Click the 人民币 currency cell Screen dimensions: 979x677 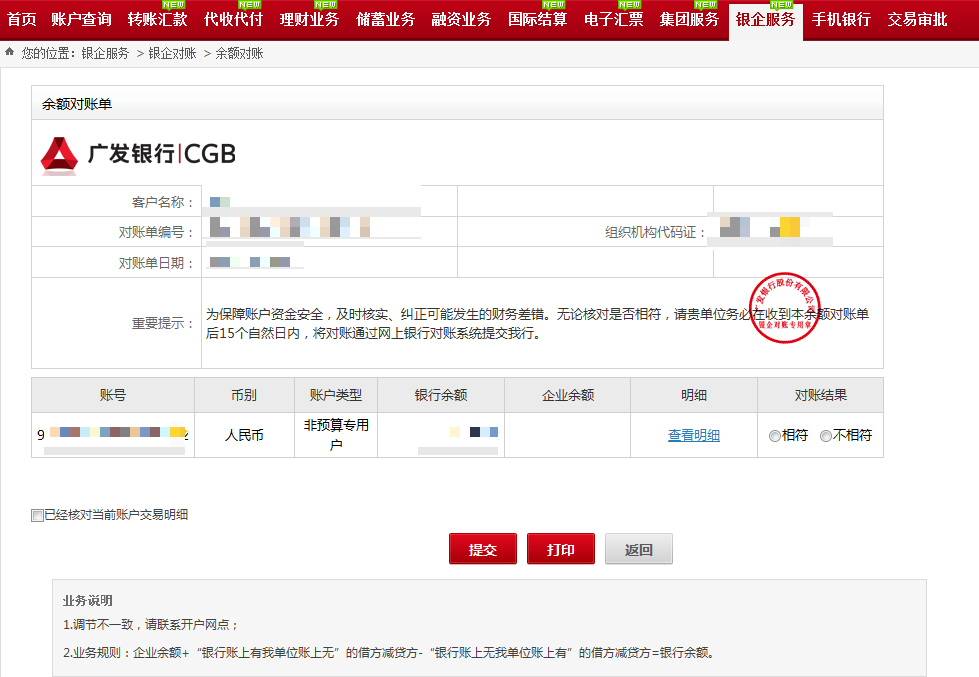point(244,435)
